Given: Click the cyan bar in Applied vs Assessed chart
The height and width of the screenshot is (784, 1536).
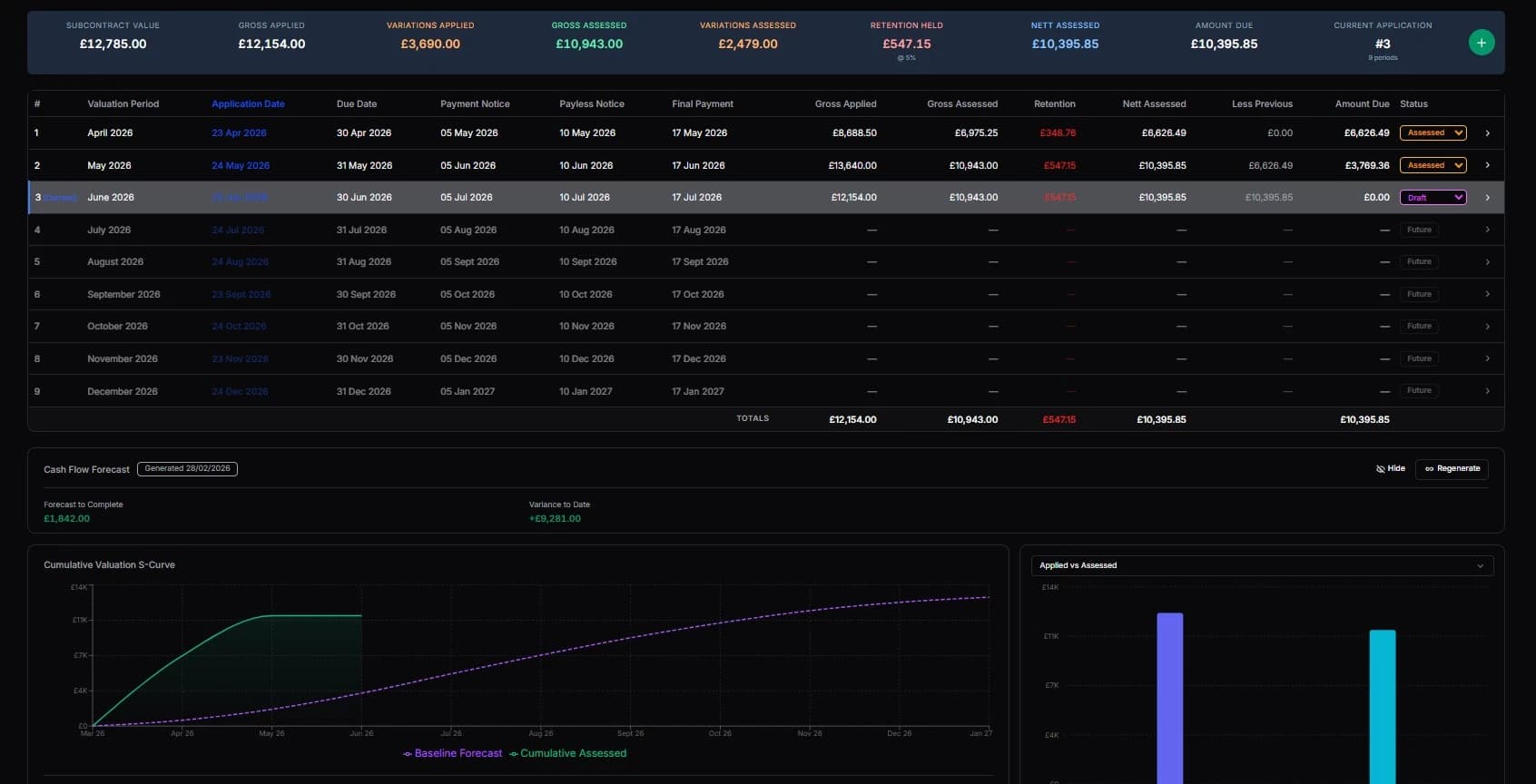Looking at the screenshot, I should tap(1383, 707).
